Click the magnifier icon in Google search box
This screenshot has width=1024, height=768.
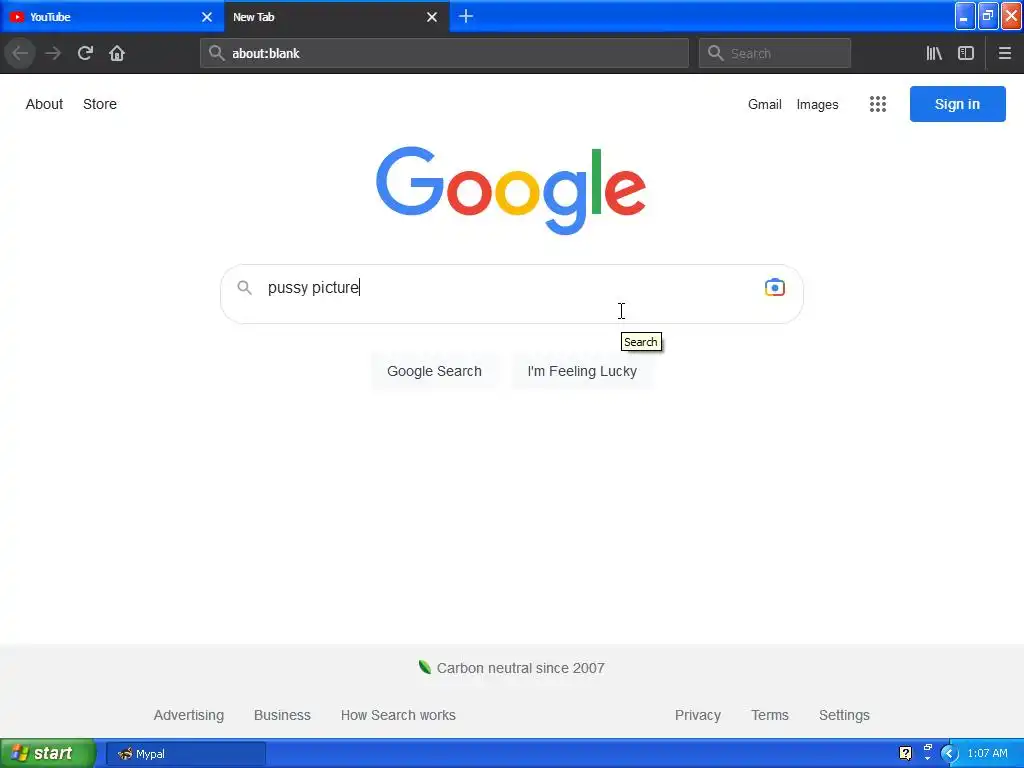tap(244, 287)
